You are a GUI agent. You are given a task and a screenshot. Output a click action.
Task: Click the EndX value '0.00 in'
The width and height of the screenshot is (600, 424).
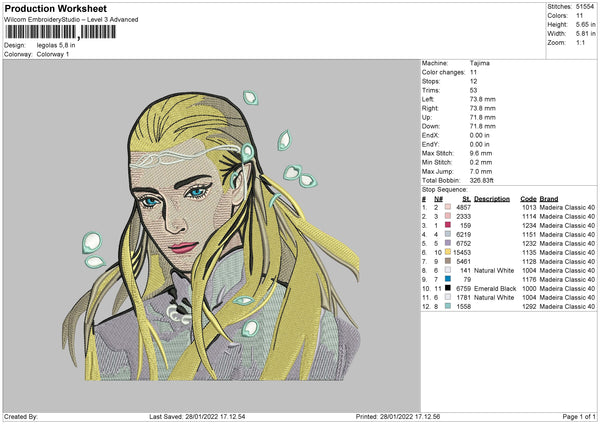(479, 135)
